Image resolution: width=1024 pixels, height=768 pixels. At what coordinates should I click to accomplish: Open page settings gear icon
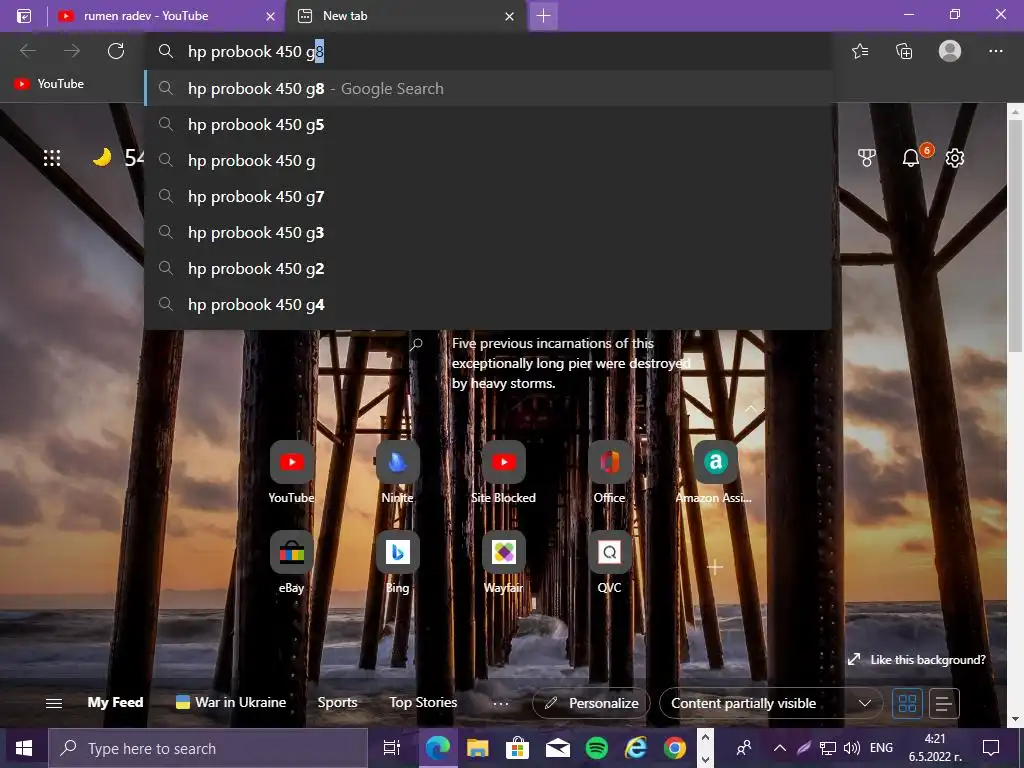point(955,157)
